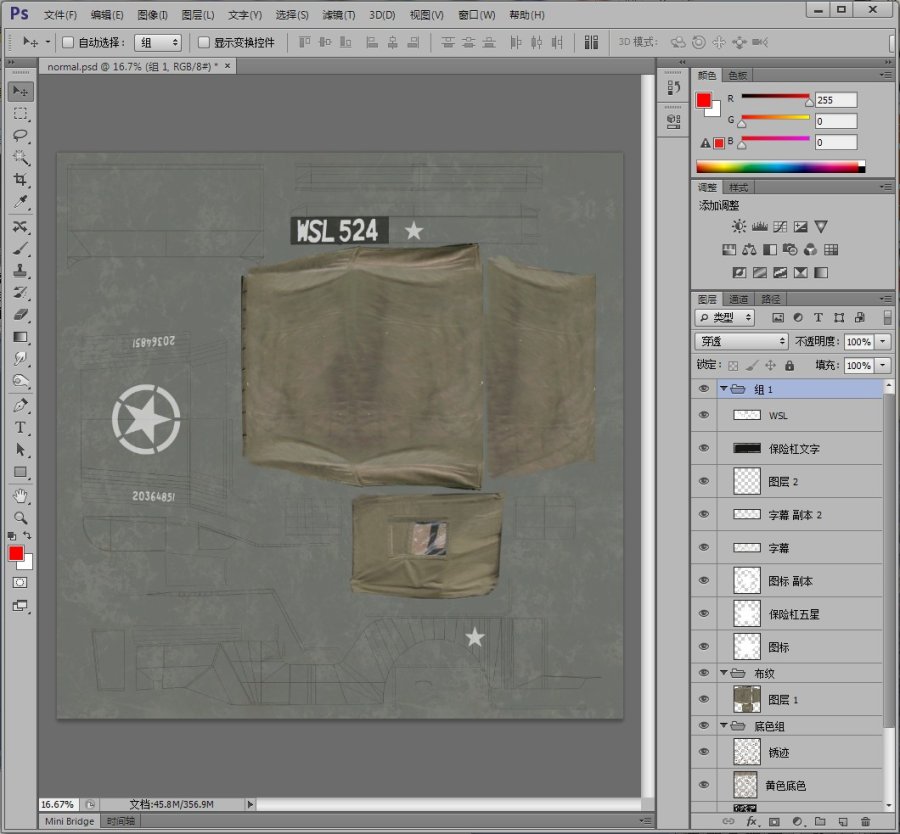
Task: Select the Hand tool
Action: click(x=20, y=496)
